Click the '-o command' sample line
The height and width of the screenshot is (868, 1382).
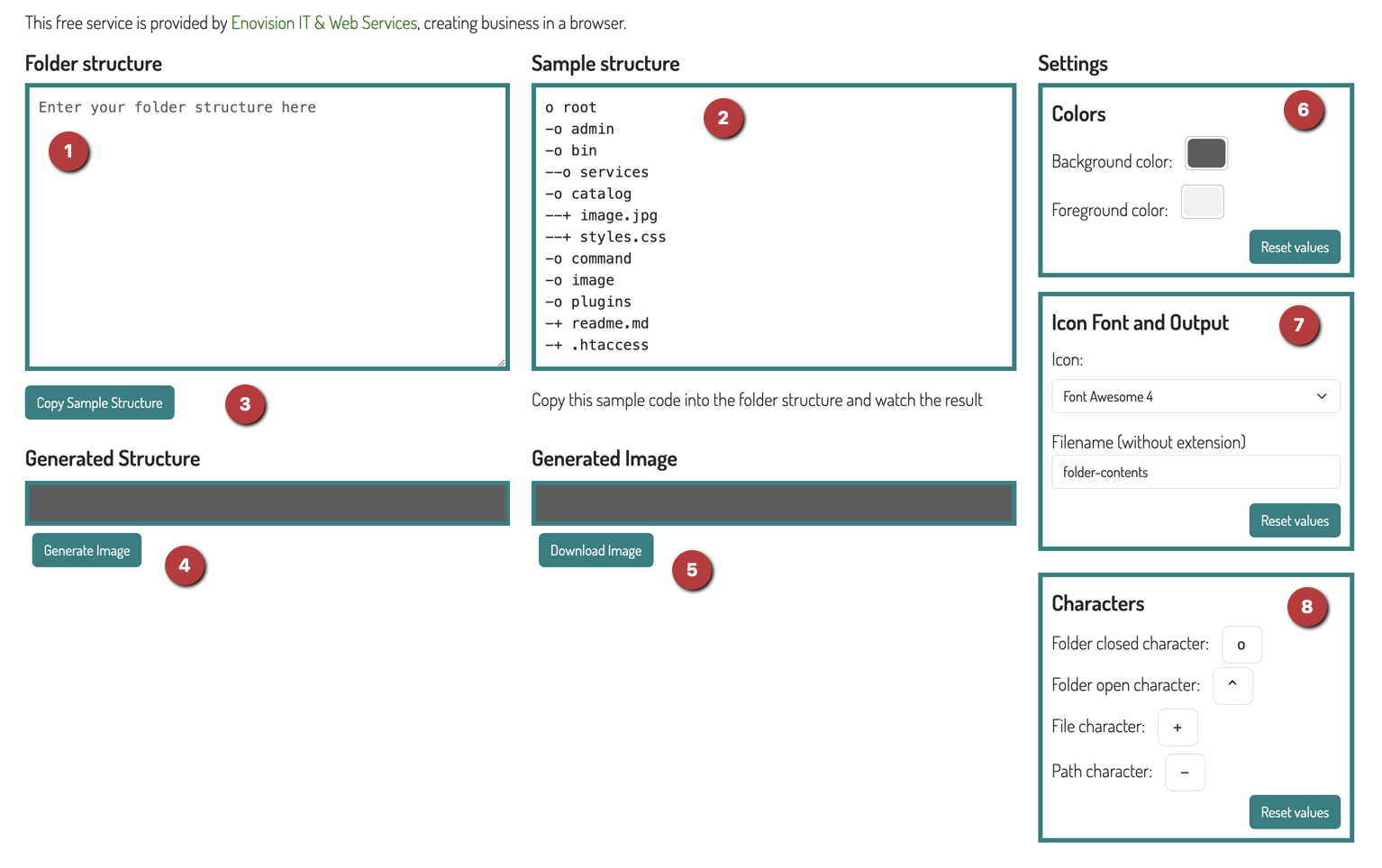(588, 258)
